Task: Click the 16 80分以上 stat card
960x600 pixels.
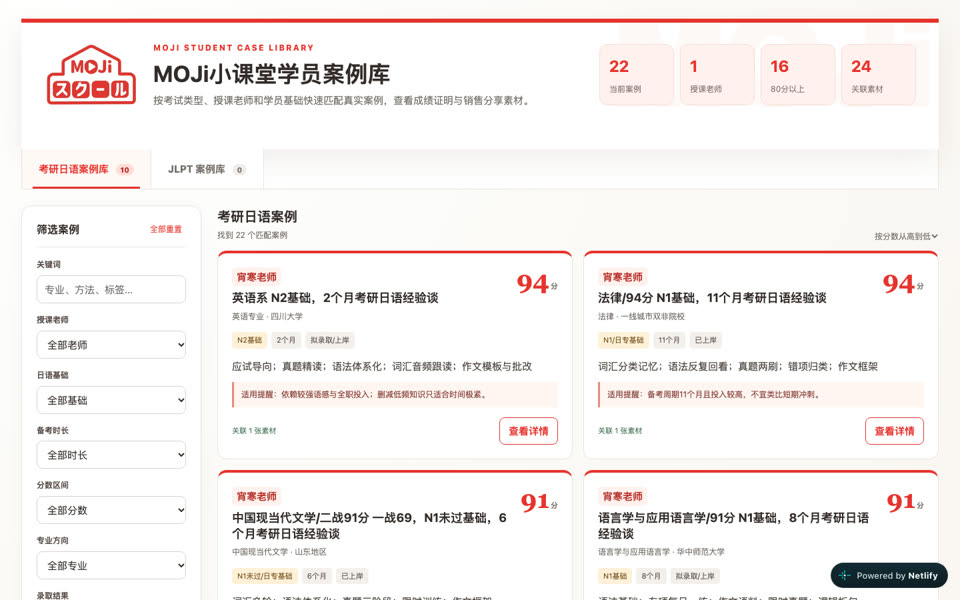Action: click(x=798, y=75)
